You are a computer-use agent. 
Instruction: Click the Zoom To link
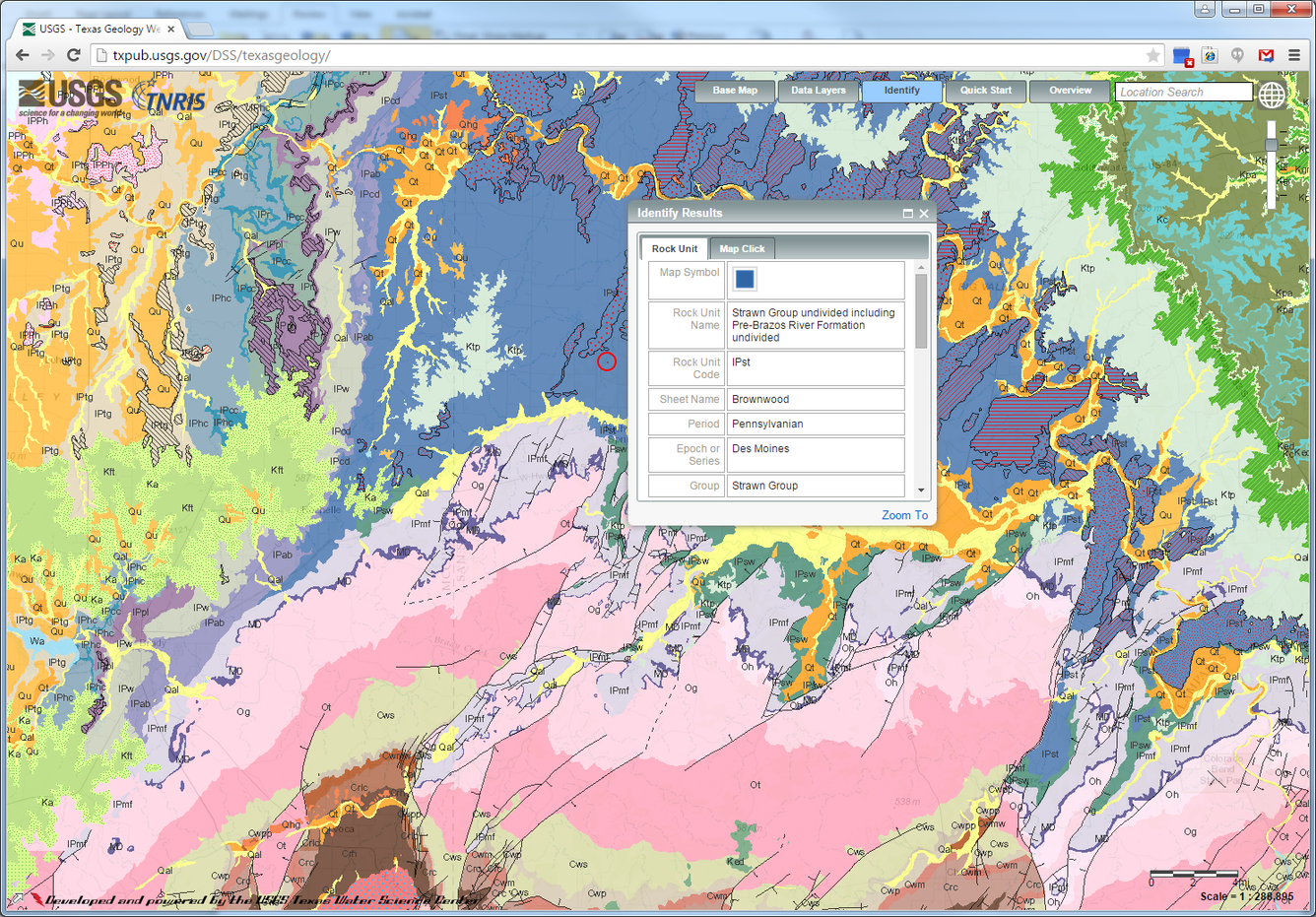point(904,515)
